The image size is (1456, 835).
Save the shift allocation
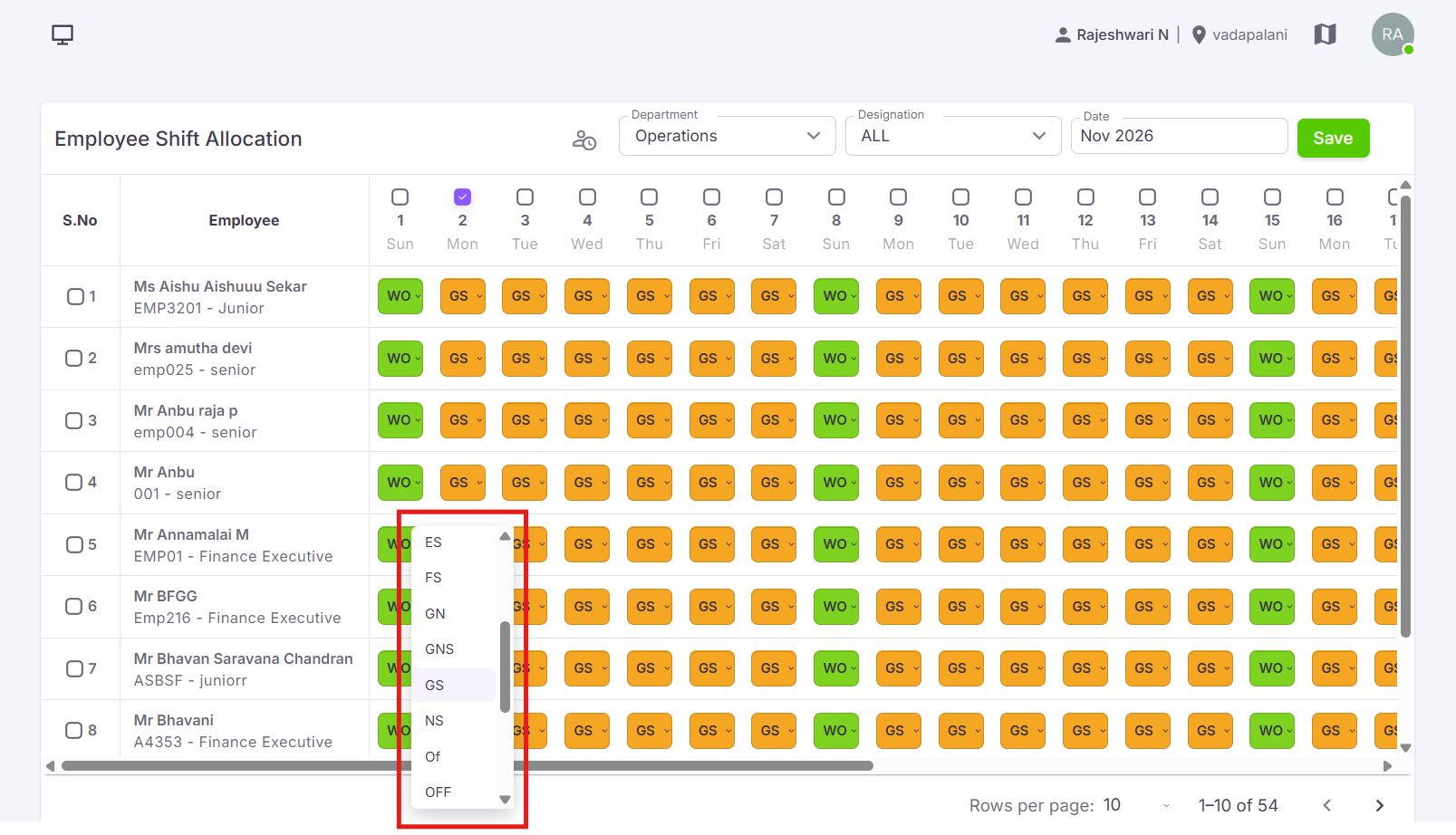point(1333,139)
